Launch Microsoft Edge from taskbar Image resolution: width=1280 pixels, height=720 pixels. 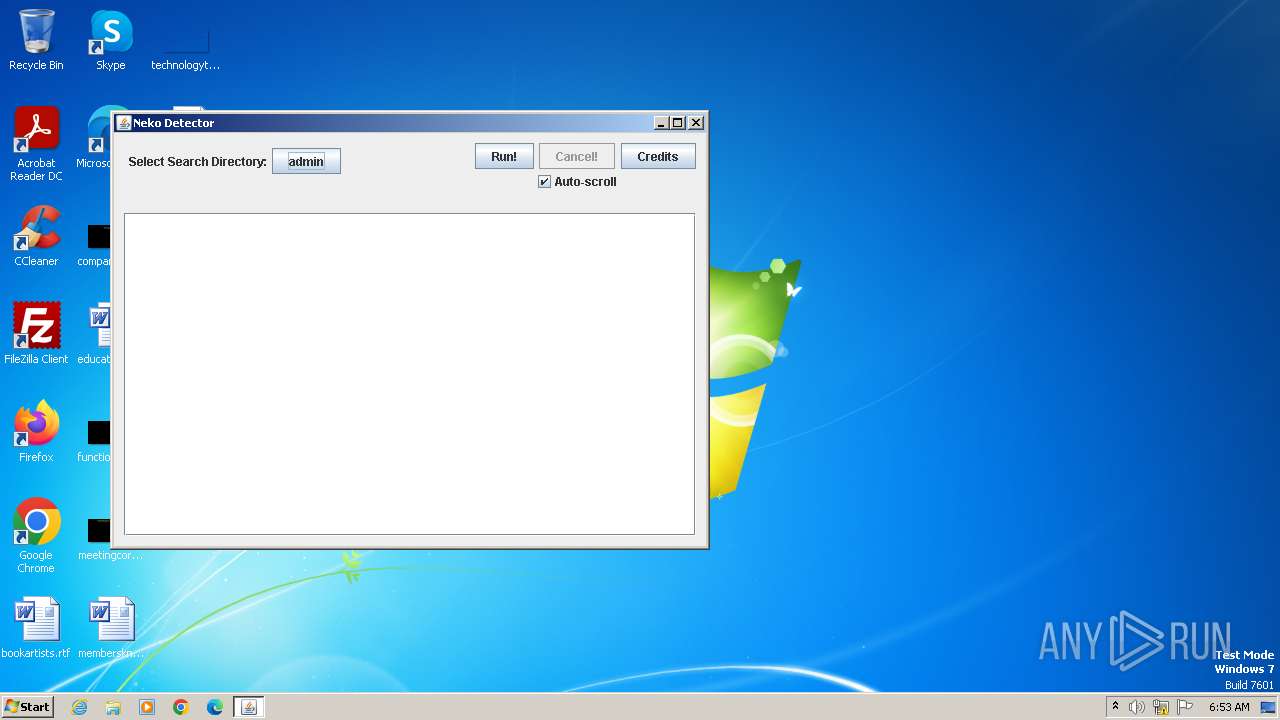215,707
